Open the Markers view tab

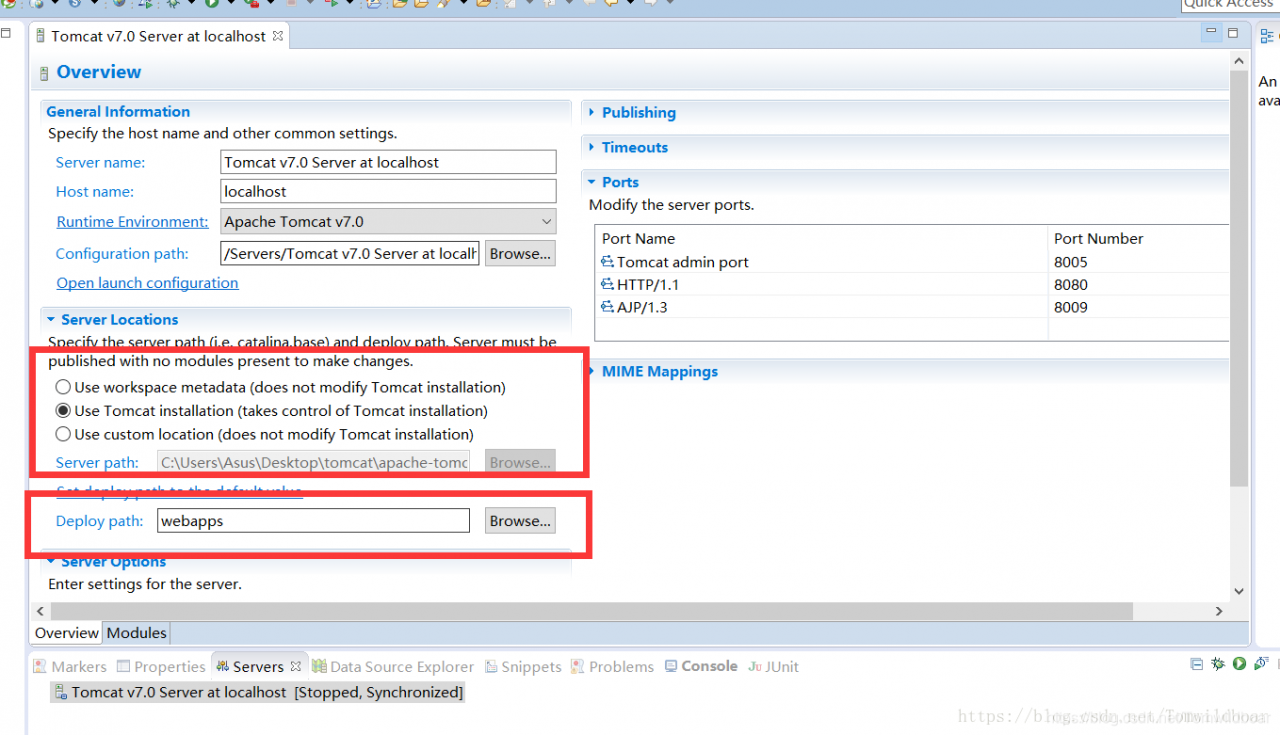pyautogui.click(x=70, y=667)
